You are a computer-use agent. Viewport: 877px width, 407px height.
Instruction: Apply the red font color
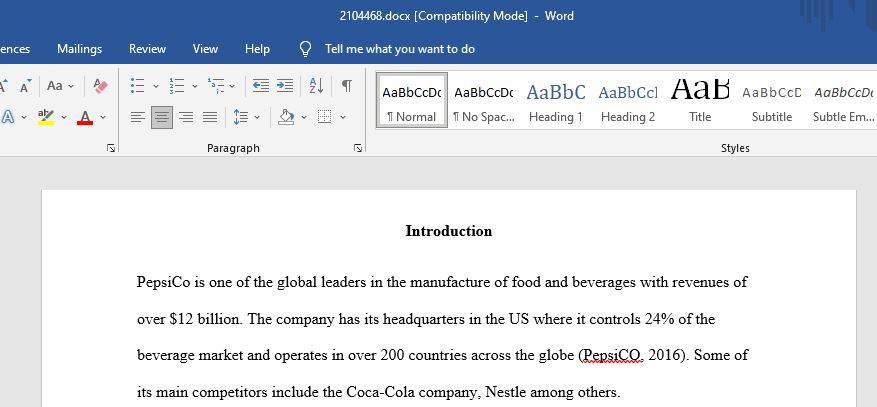tap(85, 117)
